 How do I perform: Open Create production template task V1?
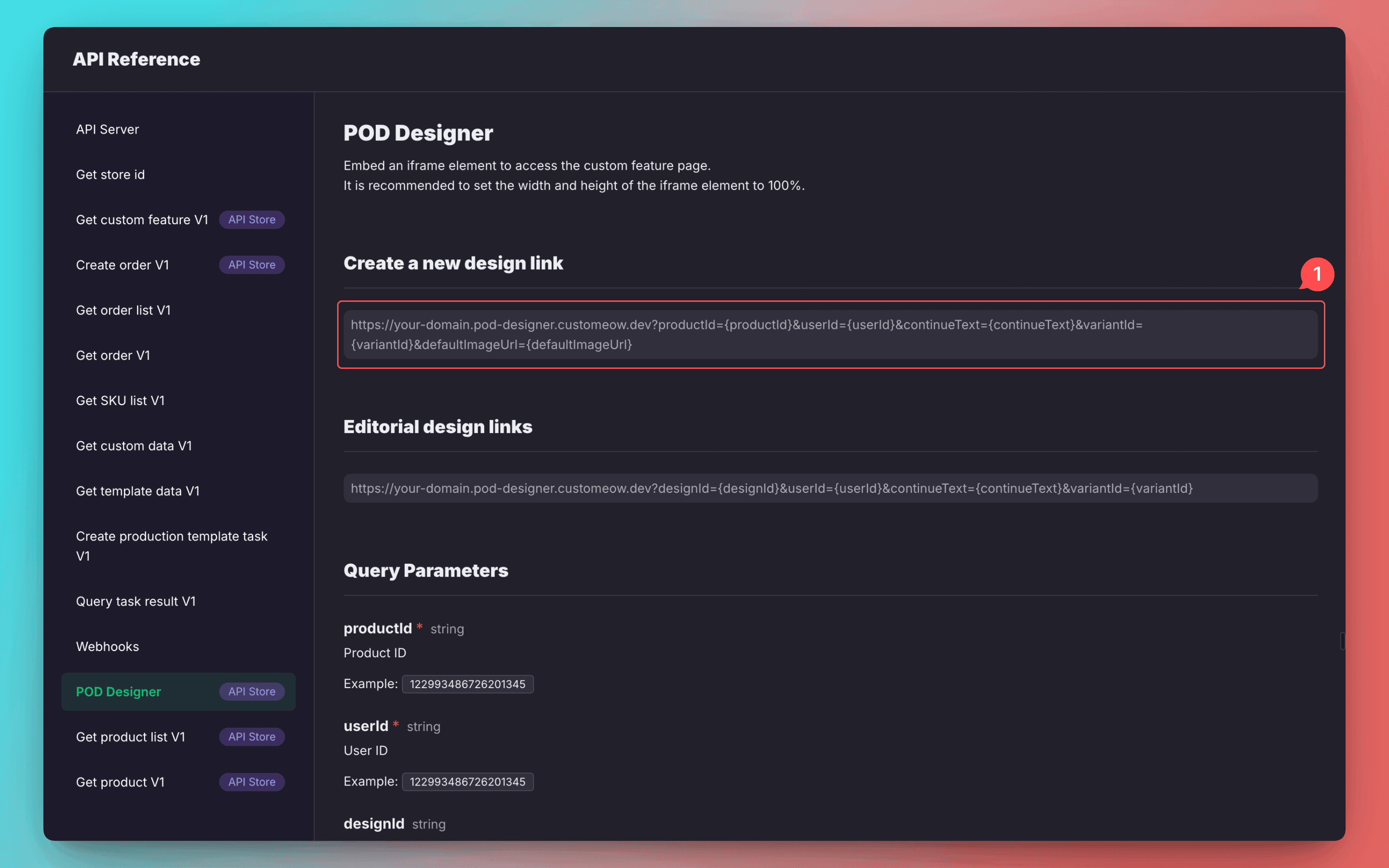point(171,545)
